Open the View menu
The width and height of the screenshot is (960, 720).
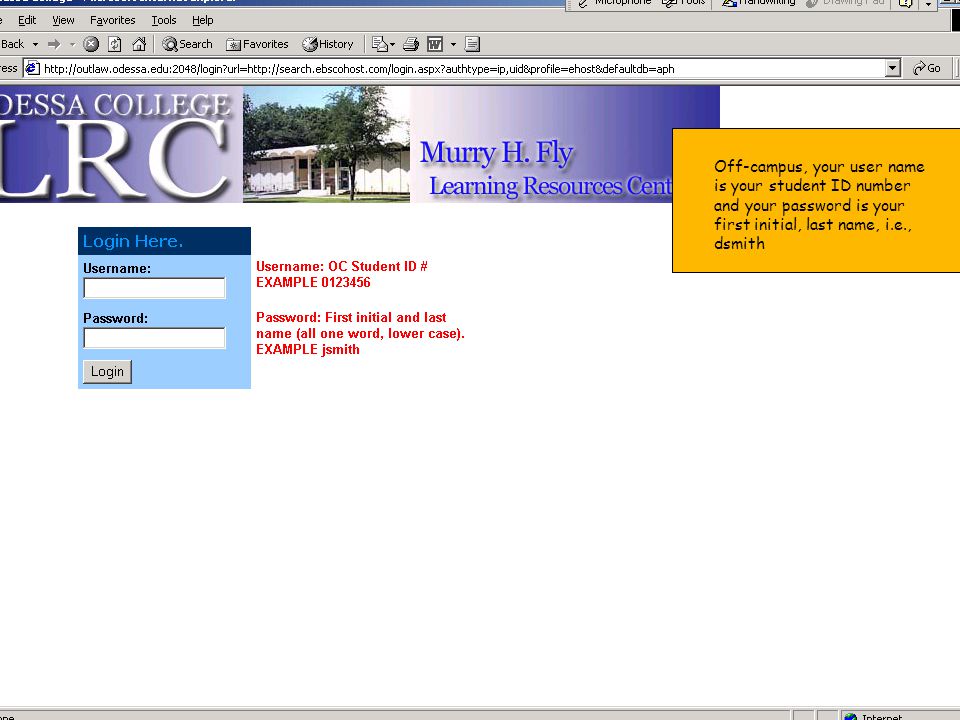pos(63,20)
